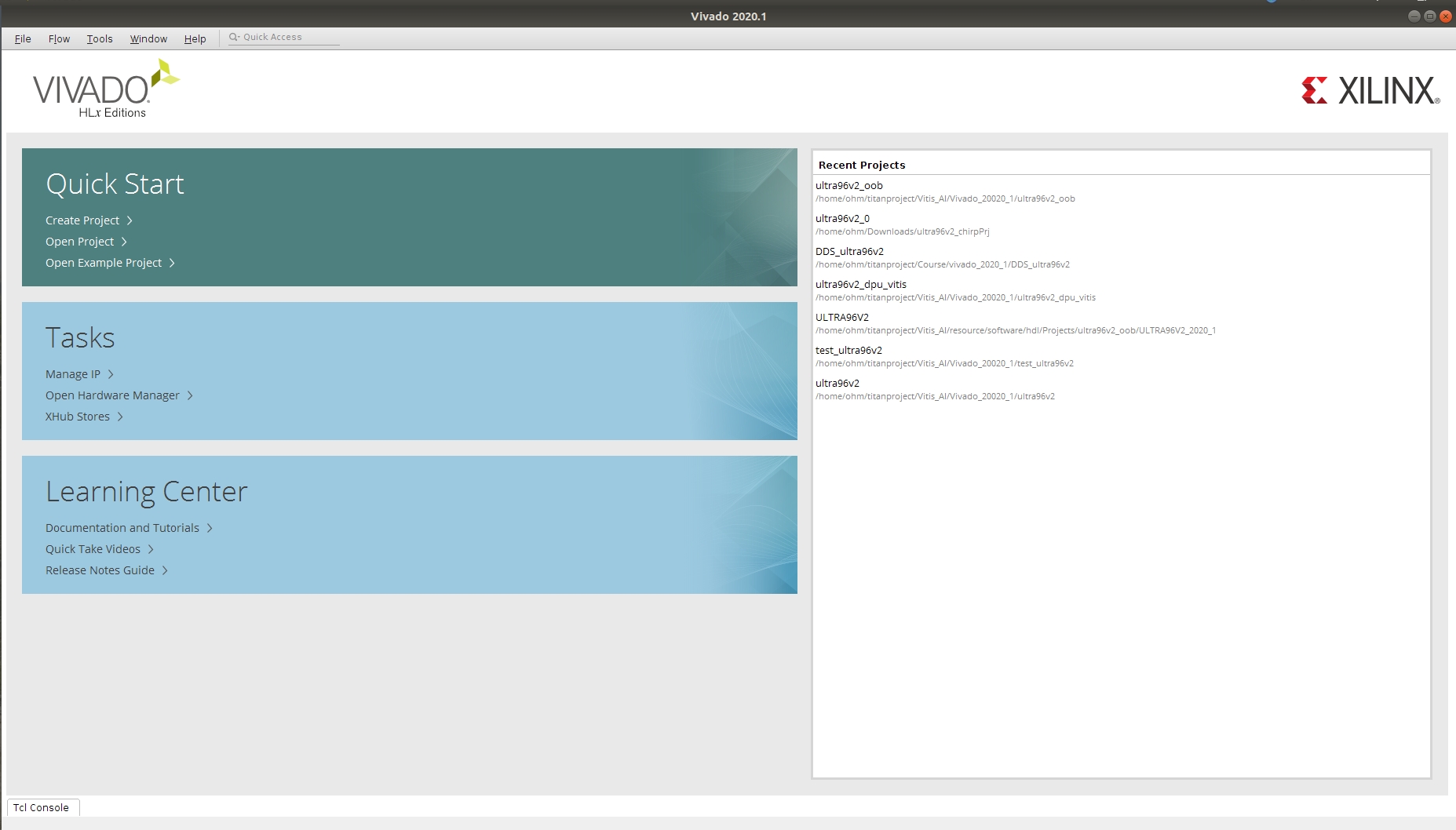Click chevron arrow beside Open Hardware Manager
The height and width of the screenshot is (830, 1456).
pos(190,395)
